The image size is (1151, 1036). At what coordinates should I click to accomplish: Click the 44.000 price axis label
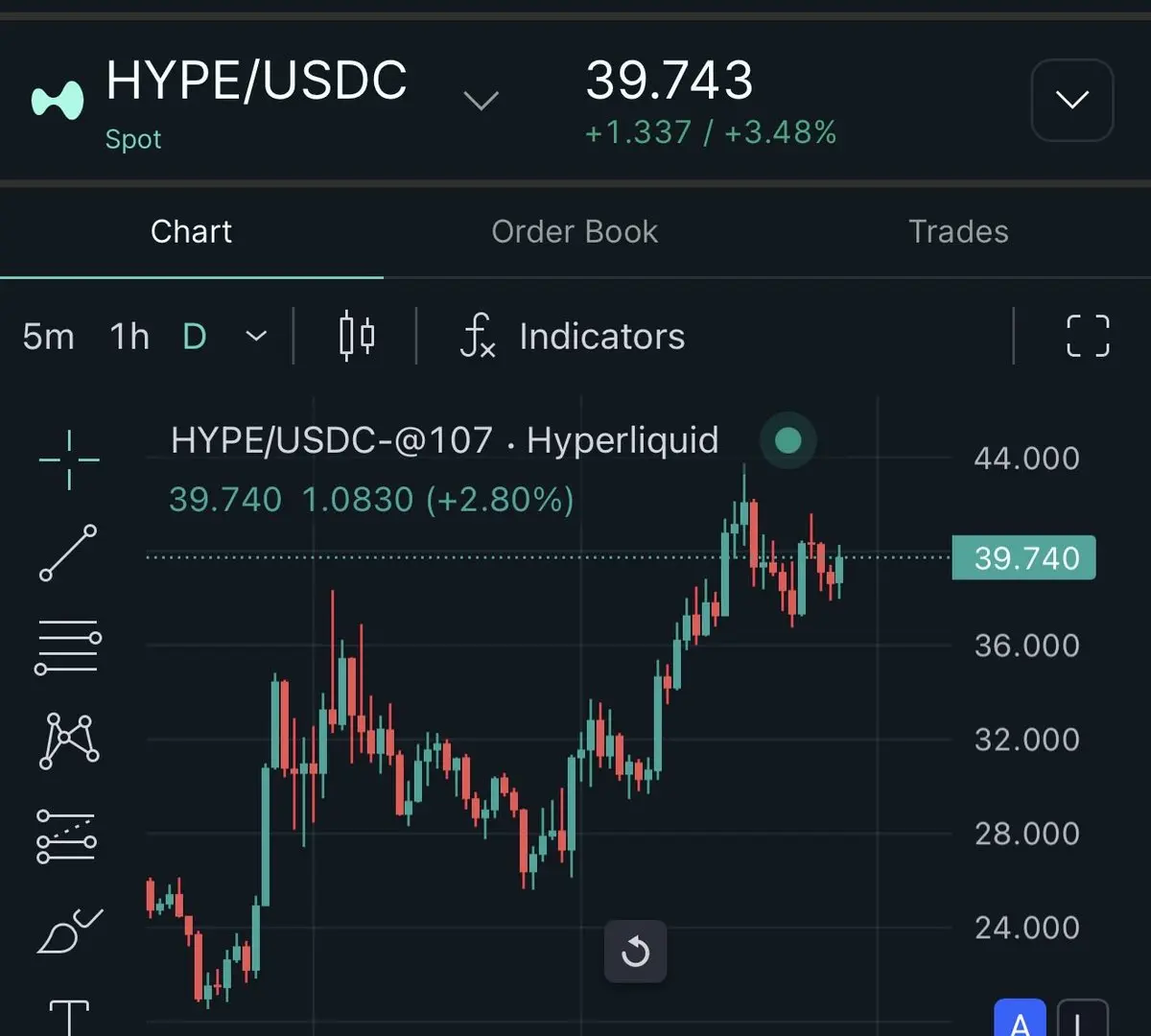[x=1026, y=459]
